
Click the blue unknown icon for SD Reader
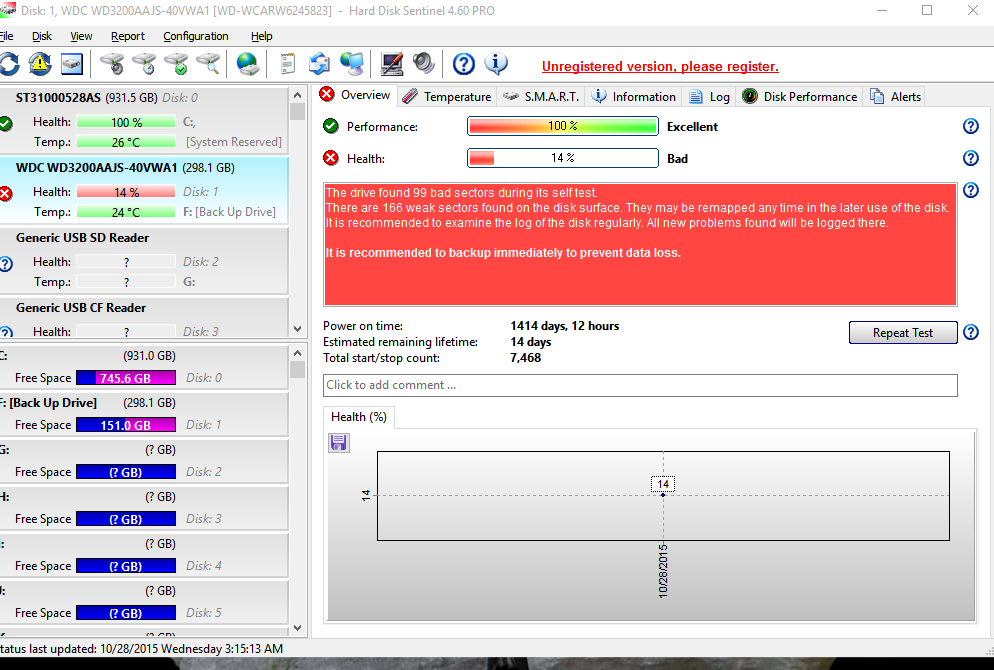pos(6,263)
